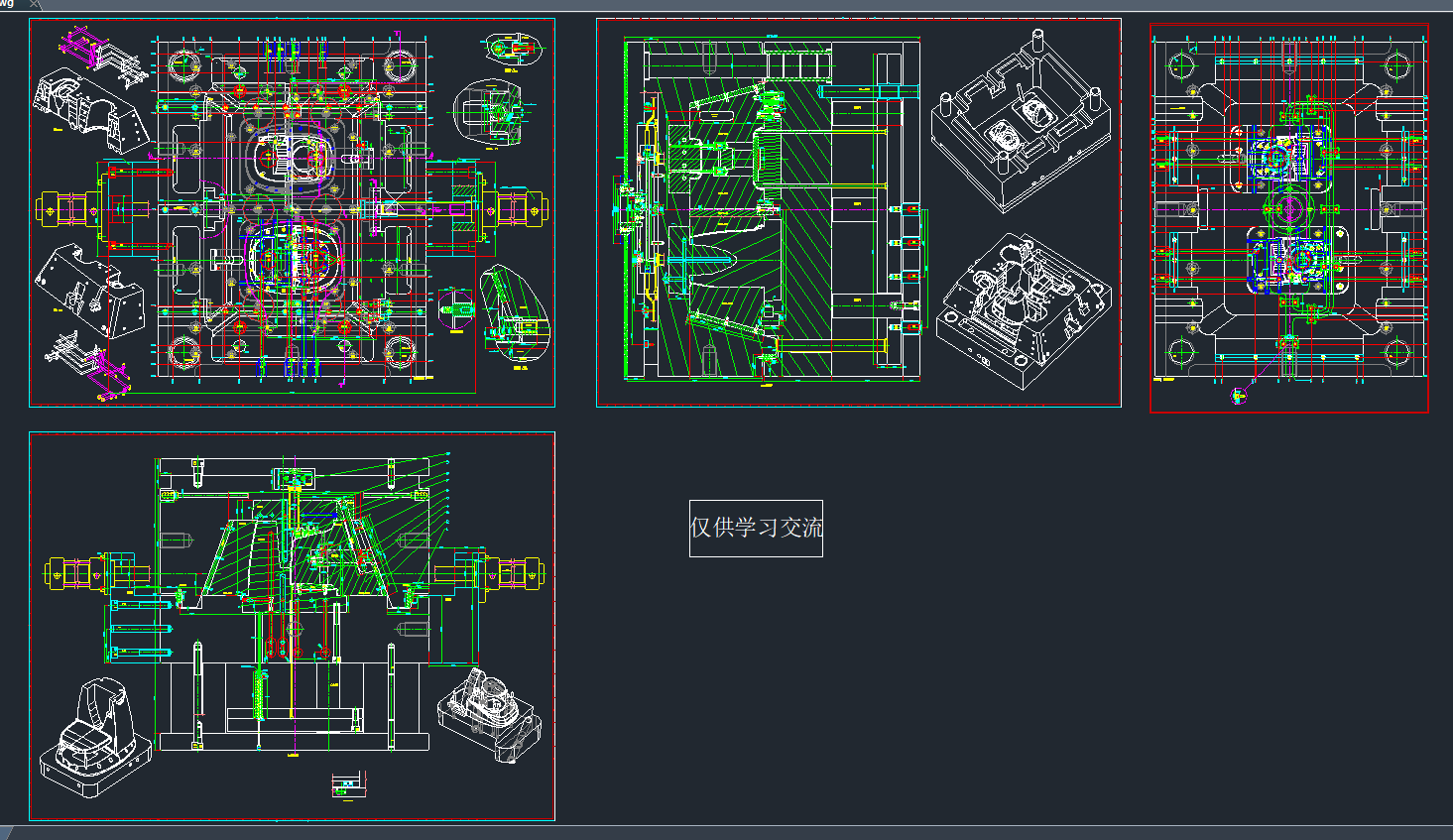Select the dwg drawing file tab

pyautogui.click(x=8, y=4)
